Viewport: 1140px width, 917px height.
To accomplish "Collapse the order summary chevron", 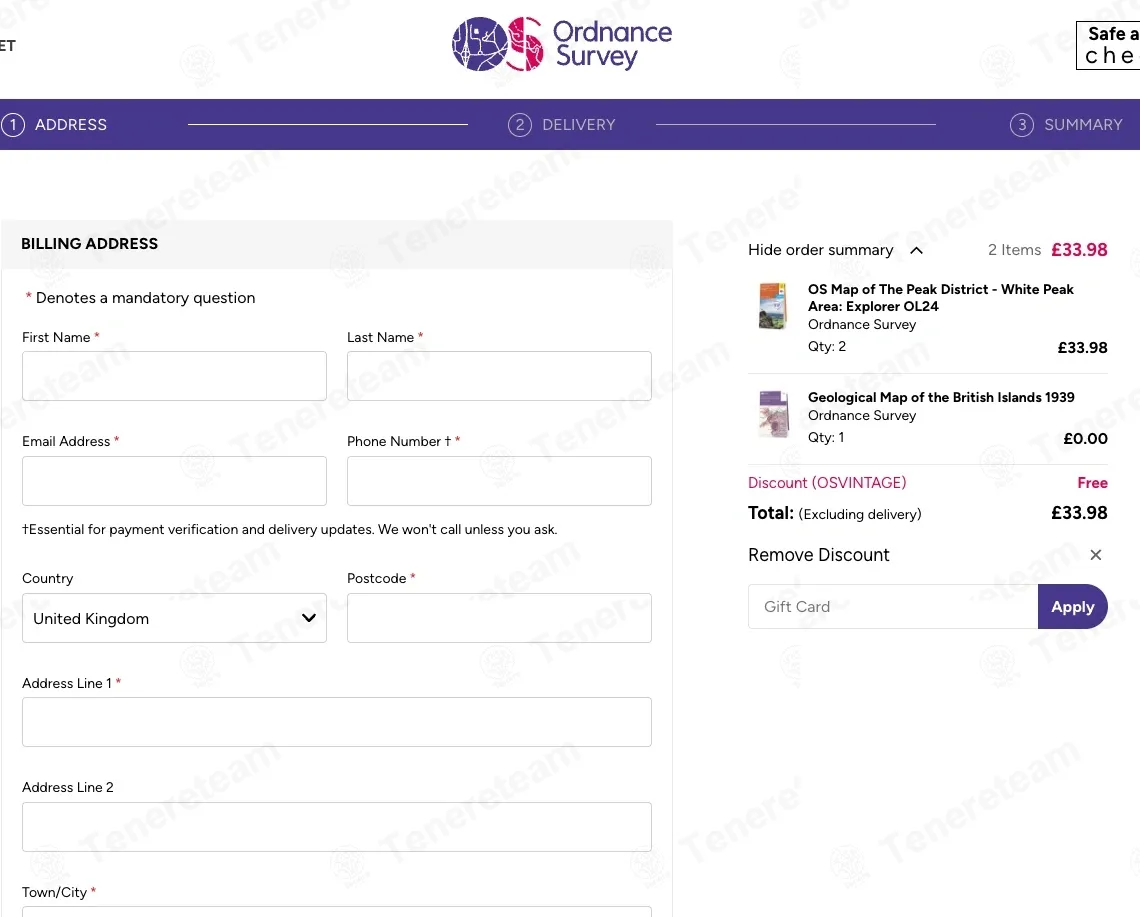I will 916,250.
